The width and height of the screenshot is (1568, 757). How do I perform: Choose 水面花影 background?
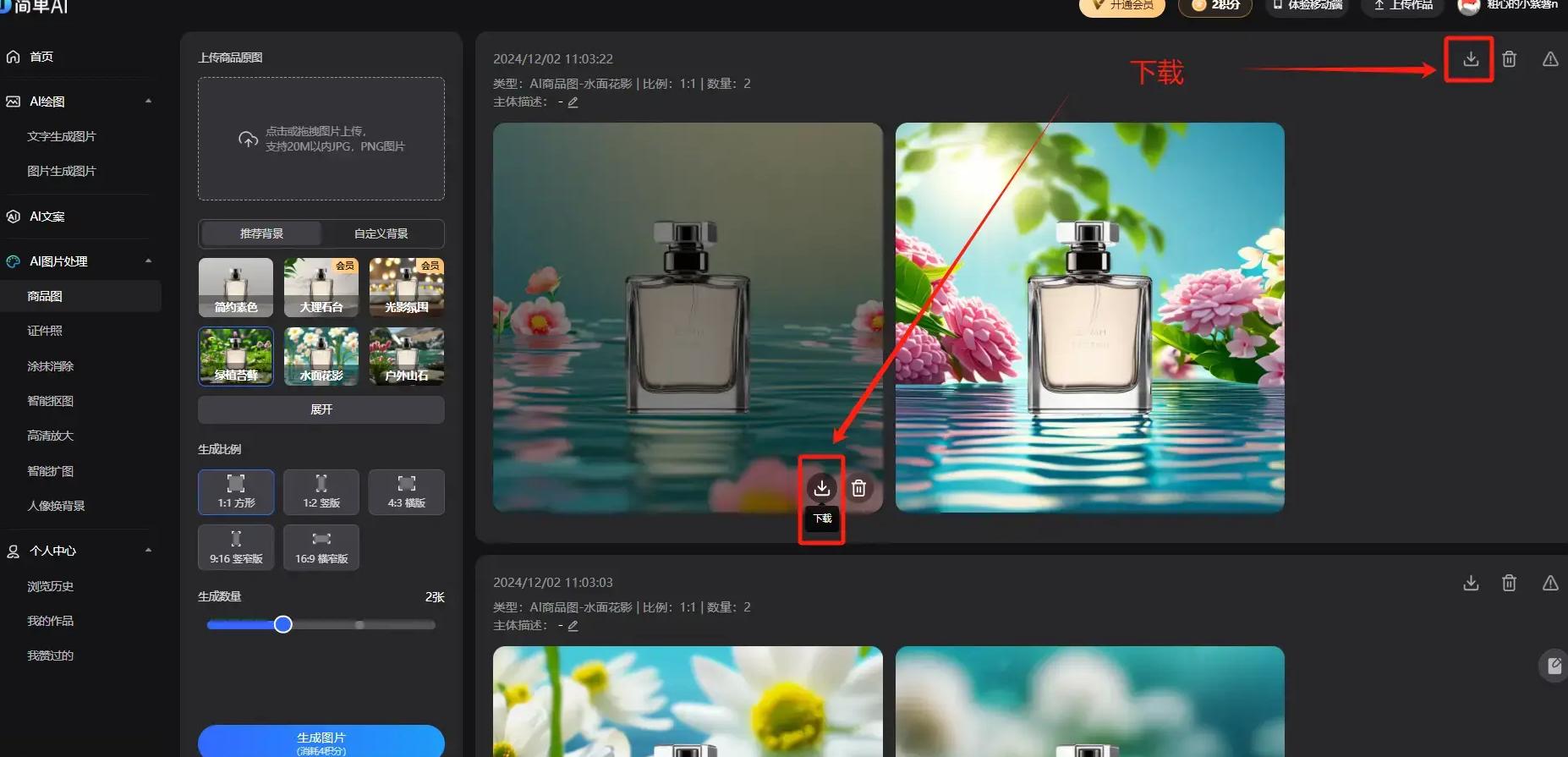(321, 356)
